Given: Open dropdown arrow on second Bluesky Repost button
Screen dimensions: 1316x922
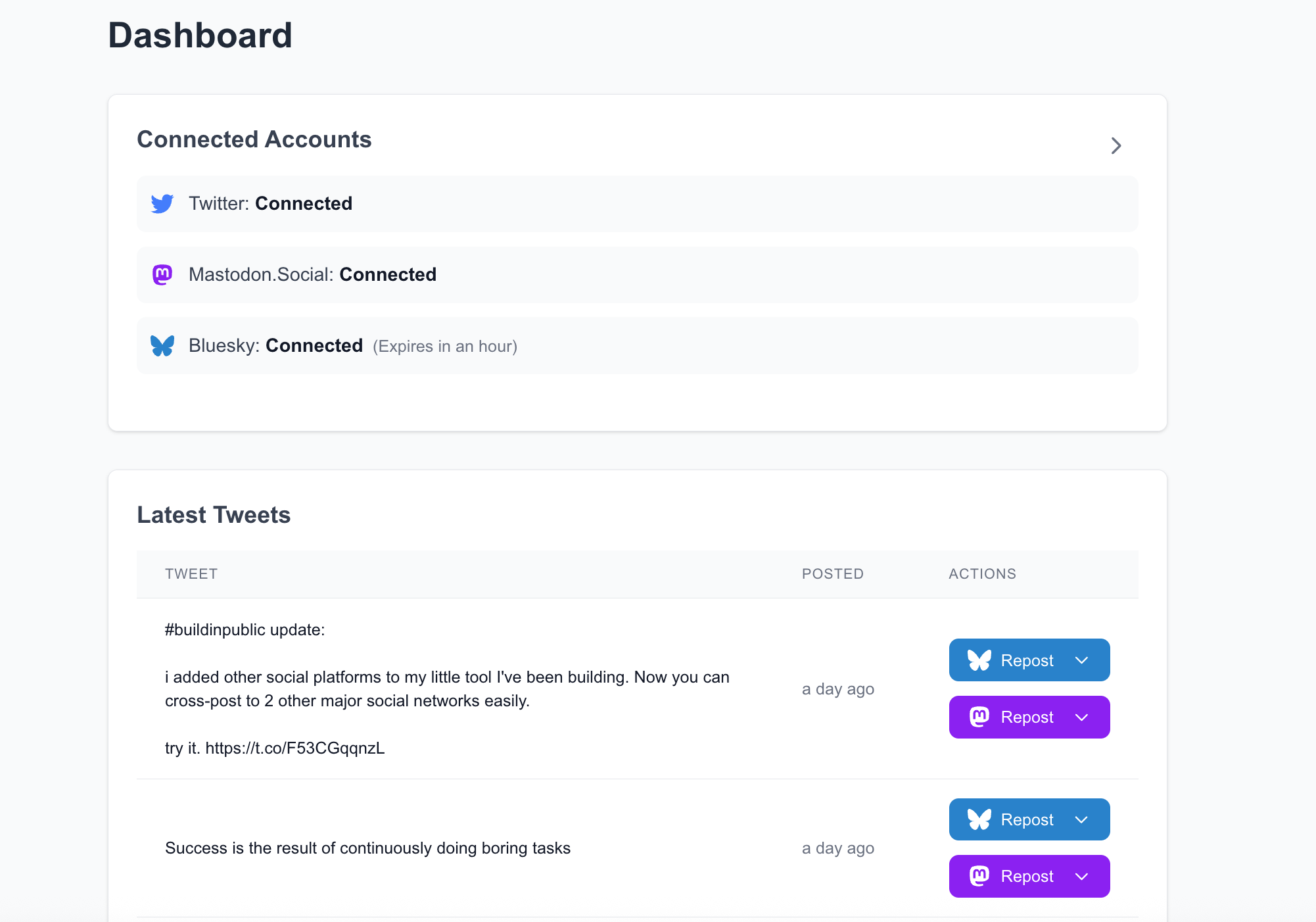Looking at the screenshot, I should pyautogui.click(x=1081, y=819).
